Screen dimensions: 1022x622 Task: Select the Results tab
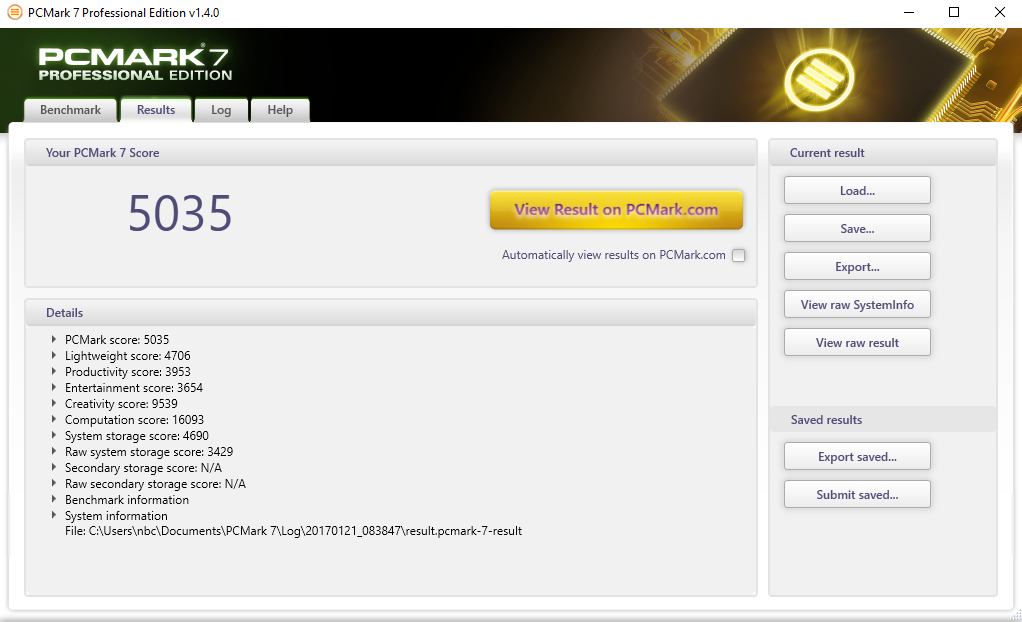coord(156,110)
